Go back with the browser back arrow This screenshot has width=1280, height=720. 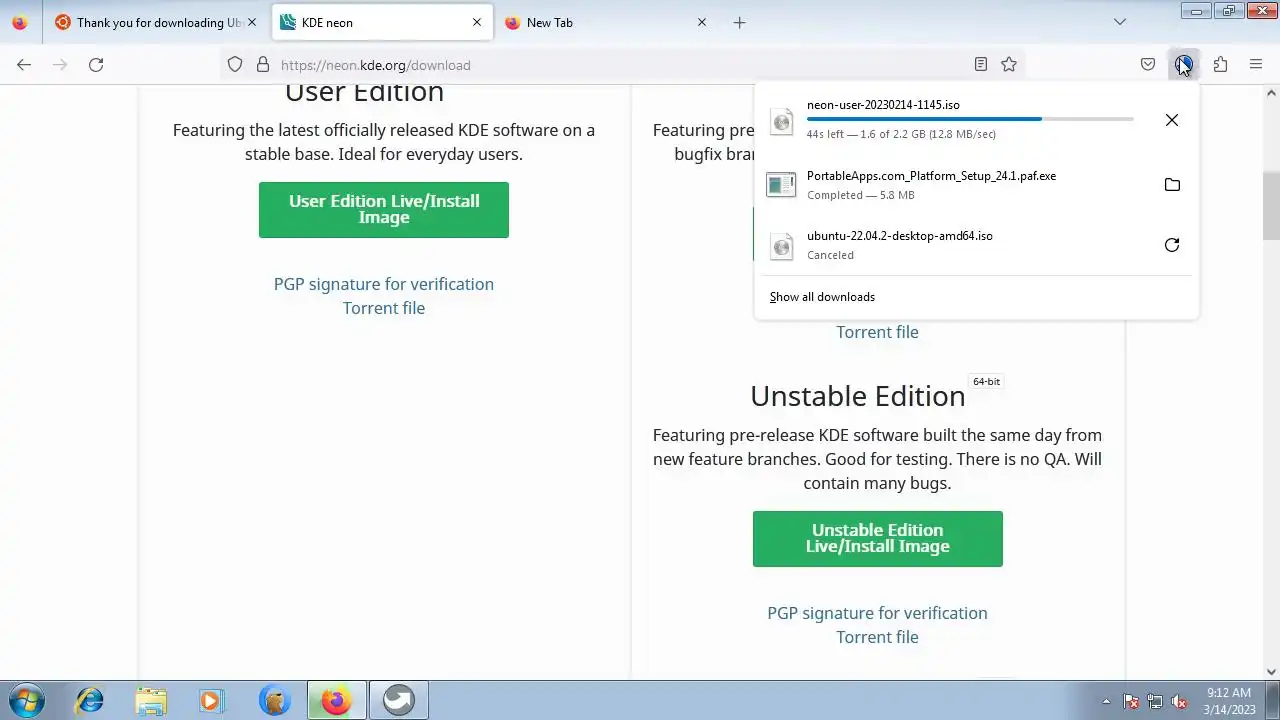[x=24, y=65]
